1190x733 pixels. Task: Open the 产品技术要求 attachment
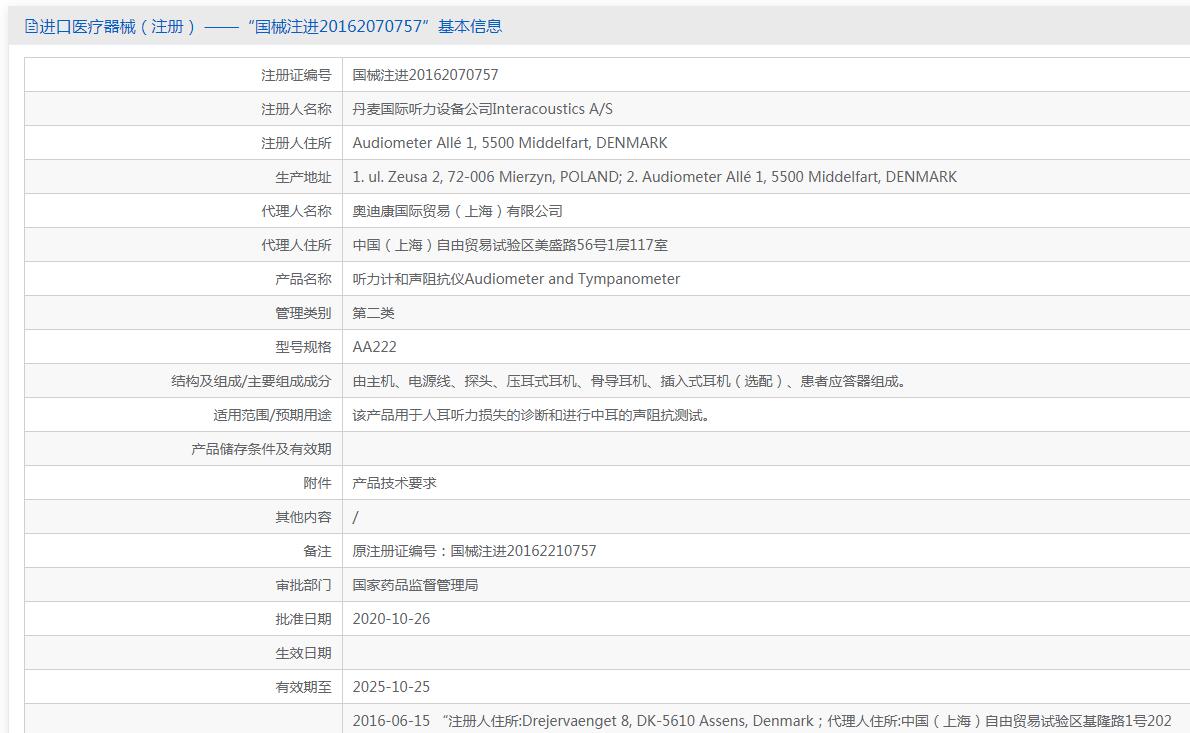(394, 483)
